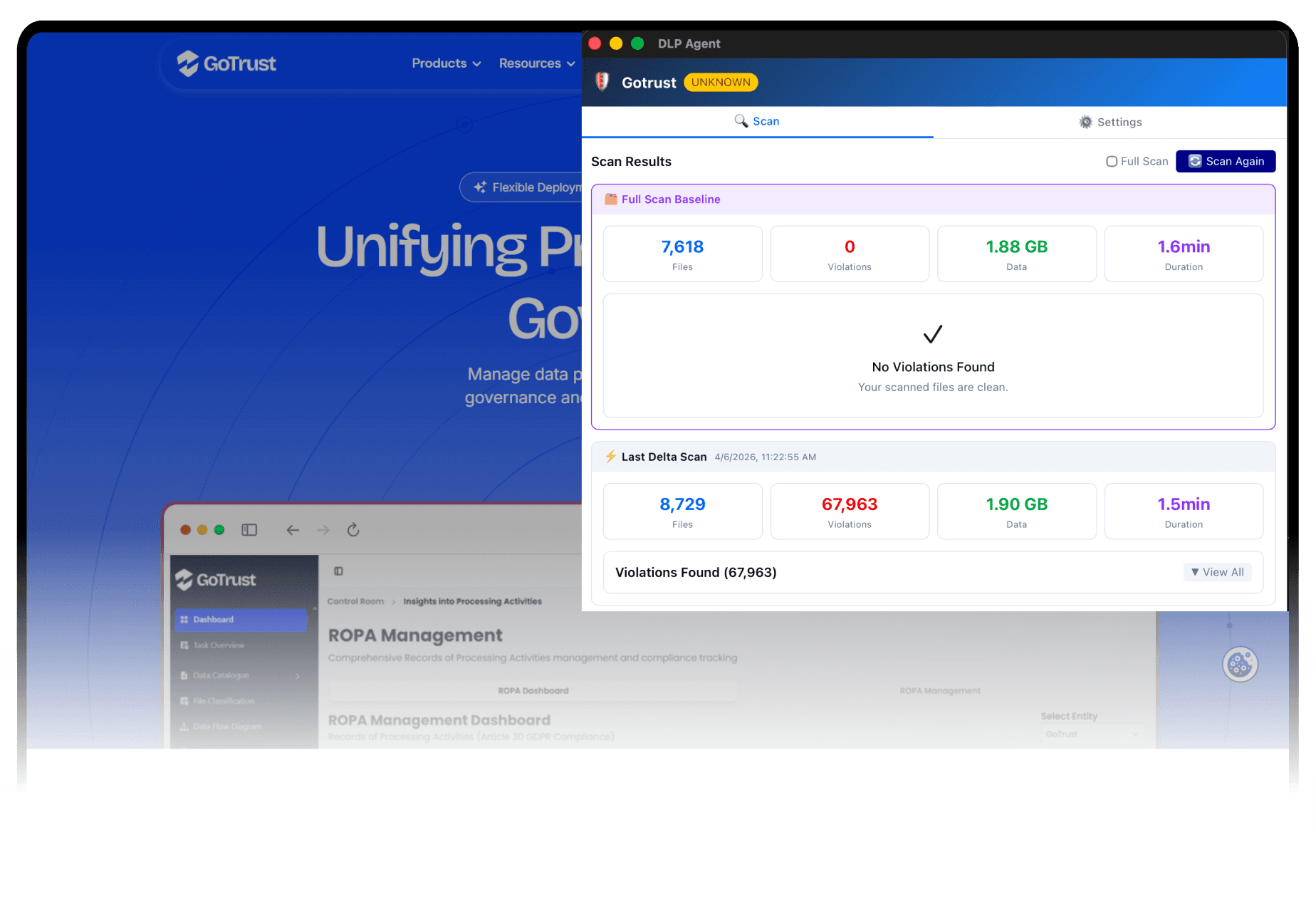Click the refresh icon inside Scan Again button
The image size is (1316, 904).
coord(1195,161)
